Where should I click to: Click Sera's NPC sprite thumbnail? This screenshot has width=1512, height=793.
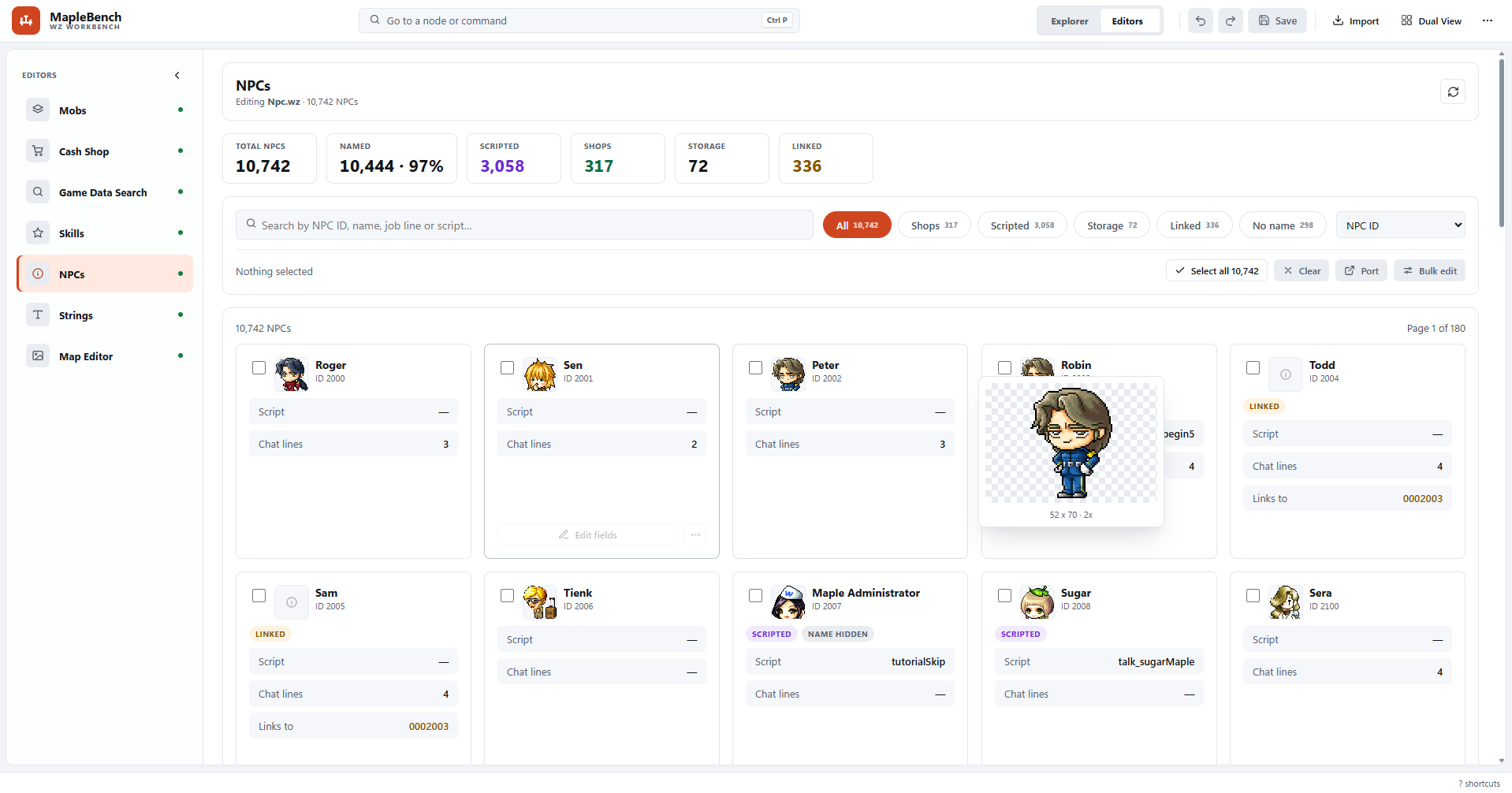pyautogui.click(x=1286, y=602)
